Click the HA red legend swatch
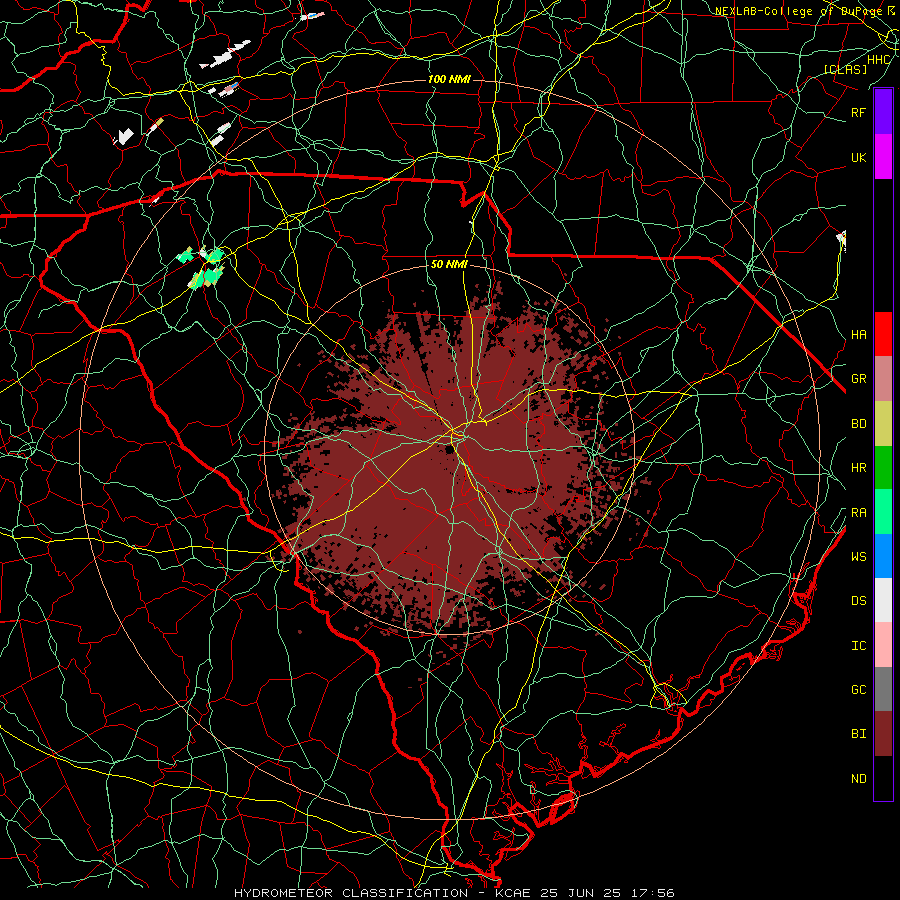 [x=883, y=334]
